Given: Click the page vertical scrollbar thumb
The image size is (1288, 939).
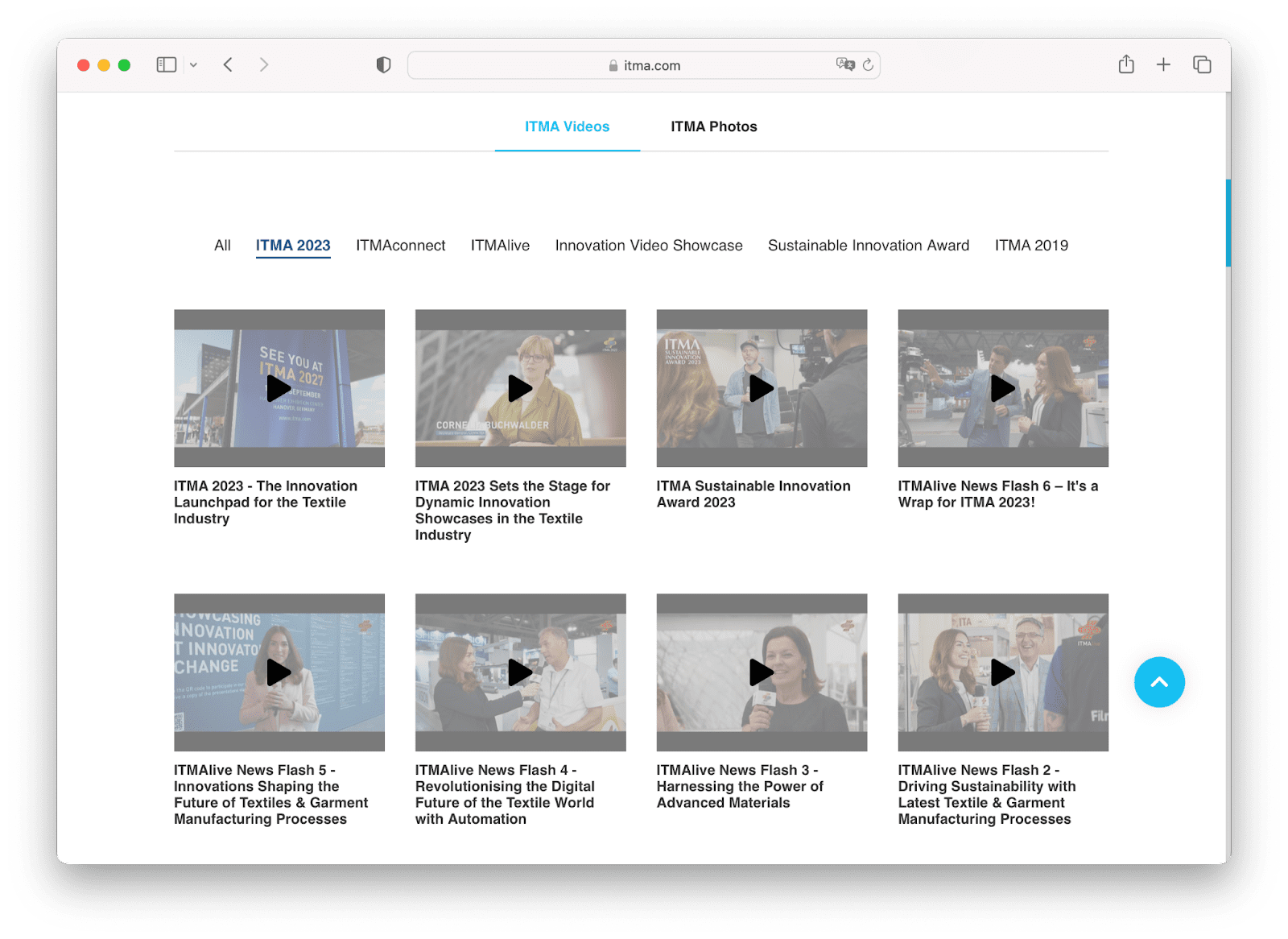Looking at the screenshot, I should click(x=1228, y=223).
